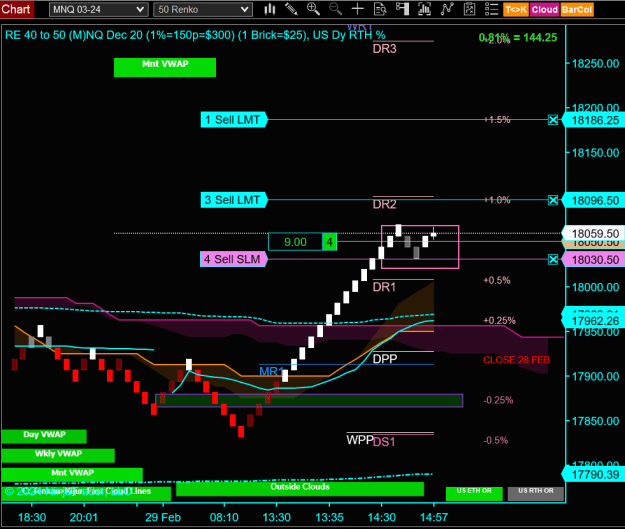Screen dimensions: 625x529
Task: Click the DPP pivot label
Action: click(385, 359)
